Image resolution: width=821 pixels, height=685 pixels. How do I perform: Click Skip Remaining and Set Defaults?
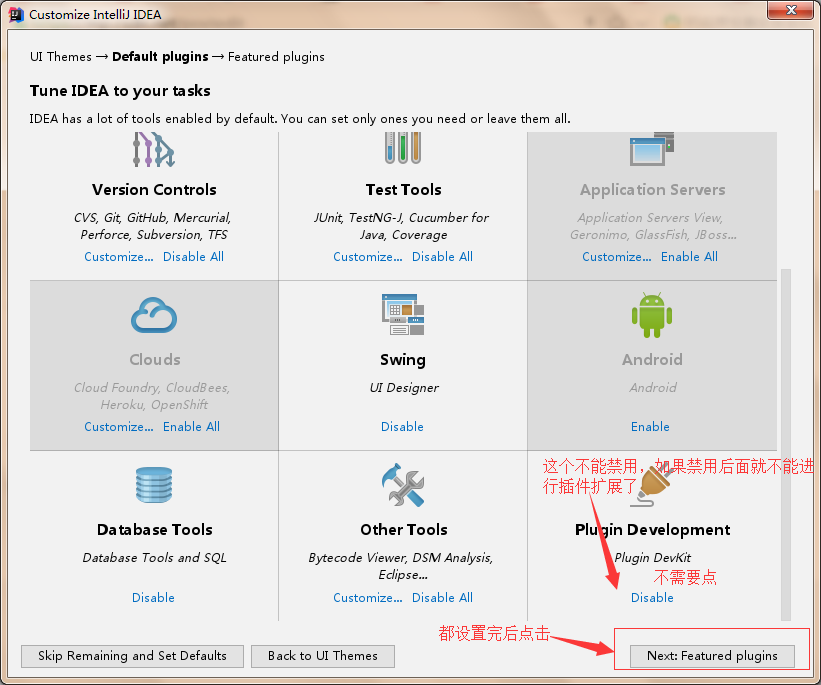[x=132, y=656]
